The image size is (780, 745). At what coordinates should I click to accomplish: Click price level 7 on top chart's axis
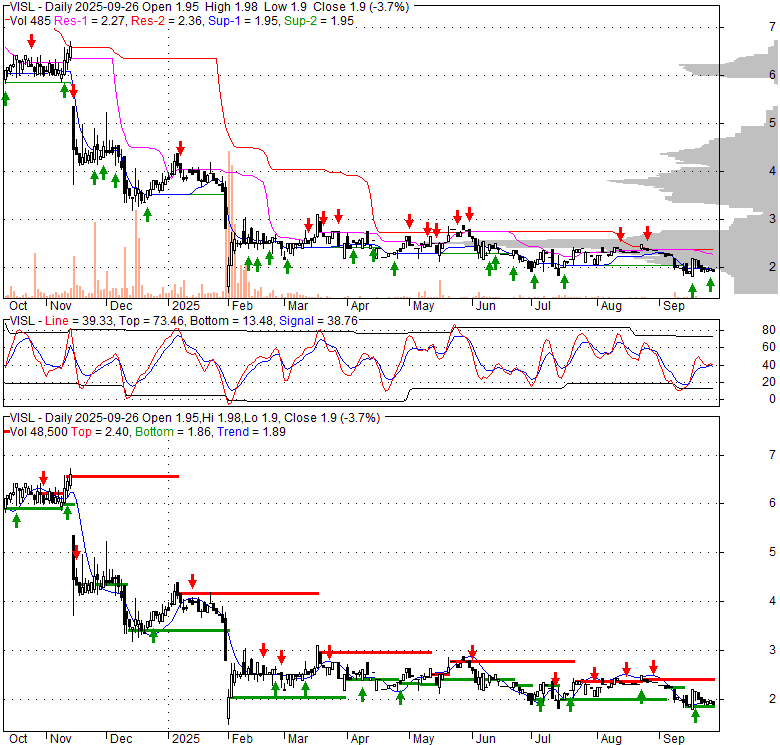772,26
